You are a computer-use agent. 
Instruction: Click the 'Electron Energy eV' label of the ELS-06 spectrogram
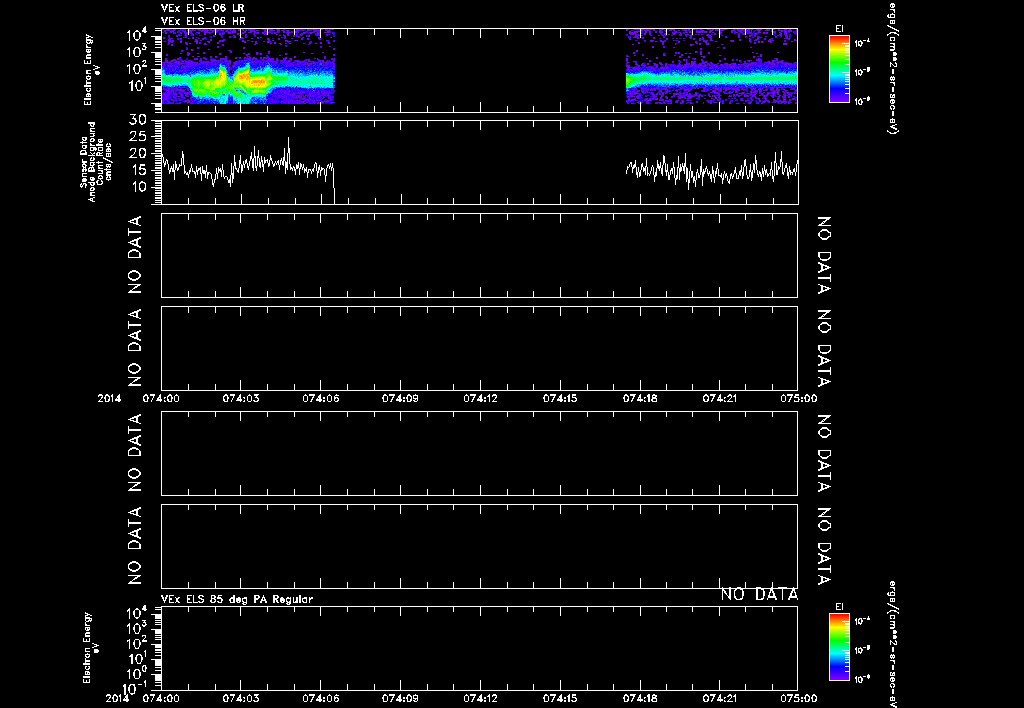coord(92,69)
